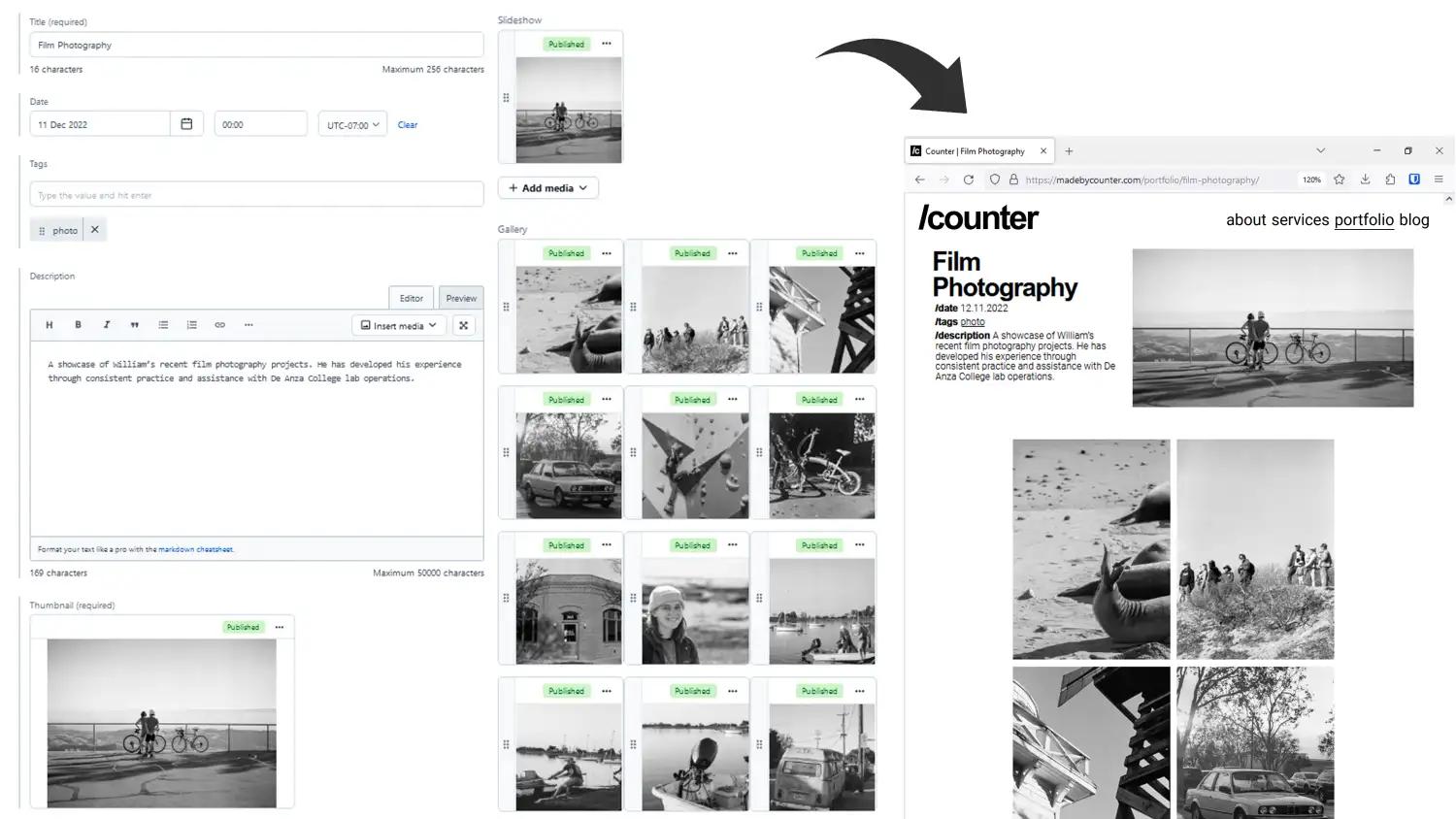Screen dimensions: 1456x819
Task: Open the Add media dropdown
Action: (548, 188)
